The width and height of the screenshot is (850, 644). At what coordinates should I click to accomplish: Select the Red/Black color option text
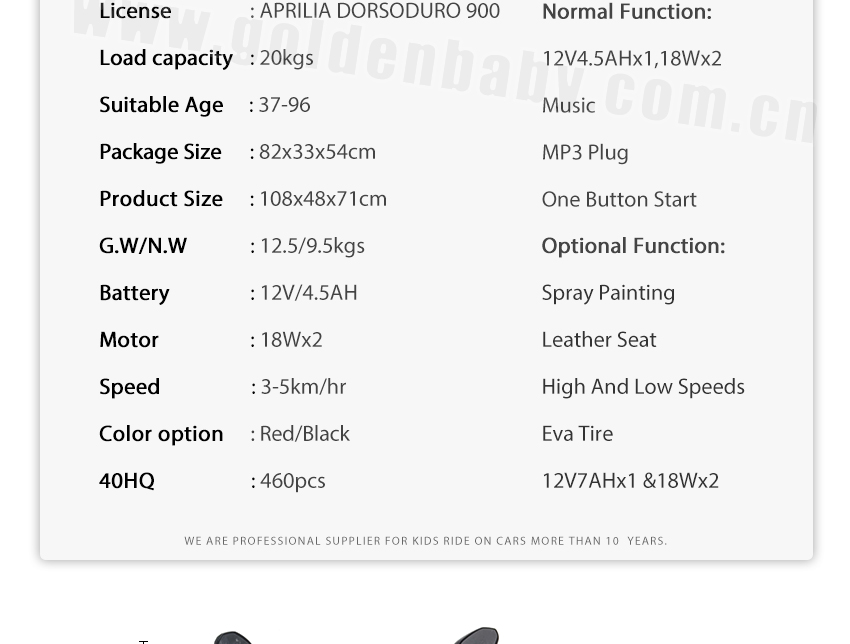305,434
